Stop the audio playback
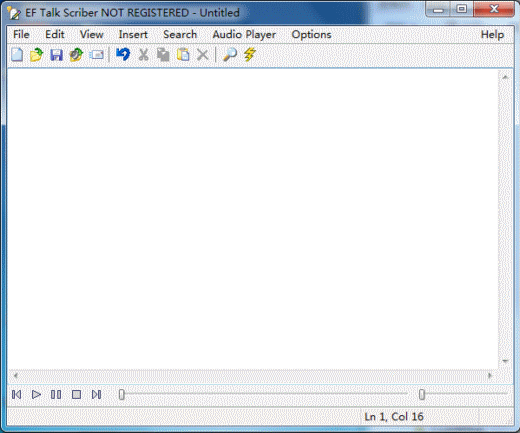 [76, 395]
